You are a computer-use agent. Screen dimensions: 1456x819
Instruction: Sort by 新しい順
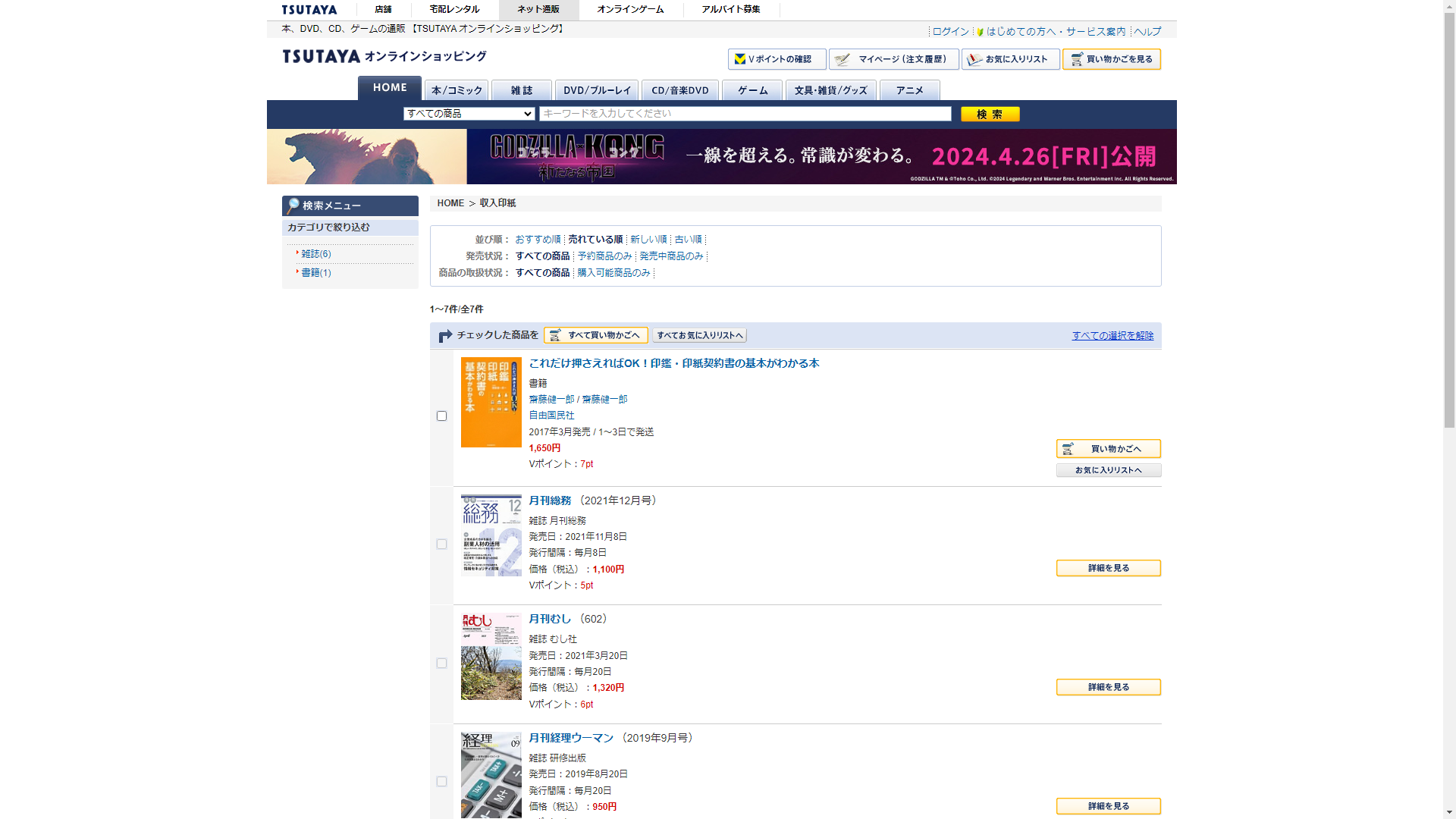pos(648,240)
